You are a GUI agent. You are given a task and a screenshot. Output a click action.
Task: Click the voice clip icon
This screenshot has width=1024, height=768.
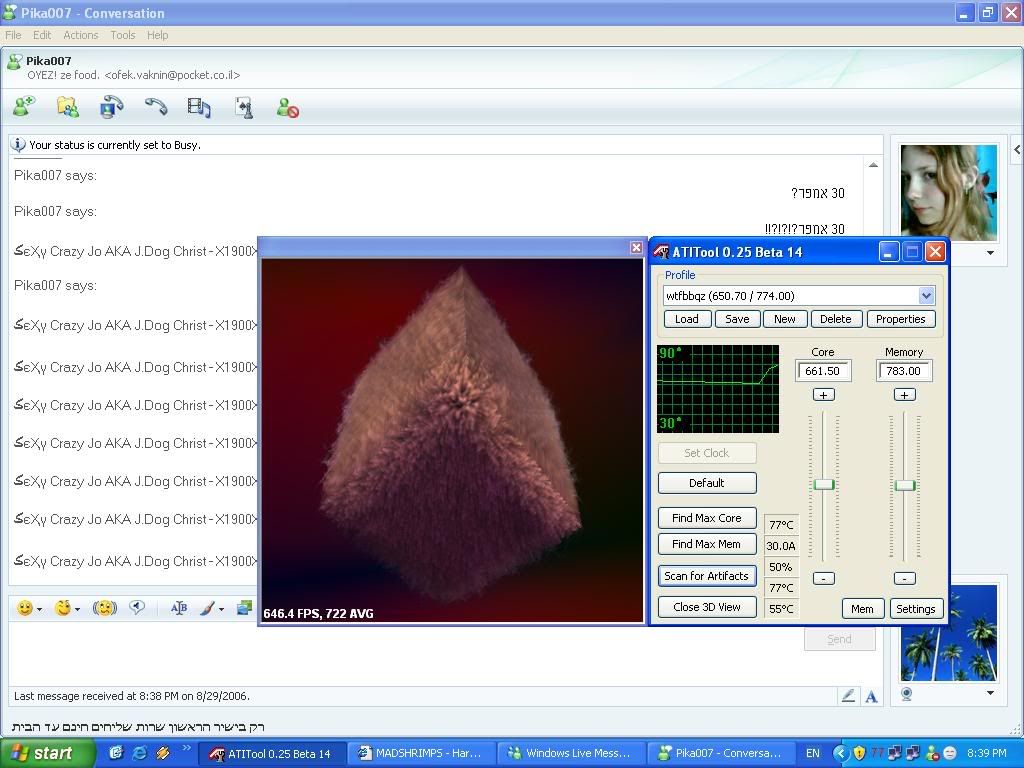pos(136,608)
